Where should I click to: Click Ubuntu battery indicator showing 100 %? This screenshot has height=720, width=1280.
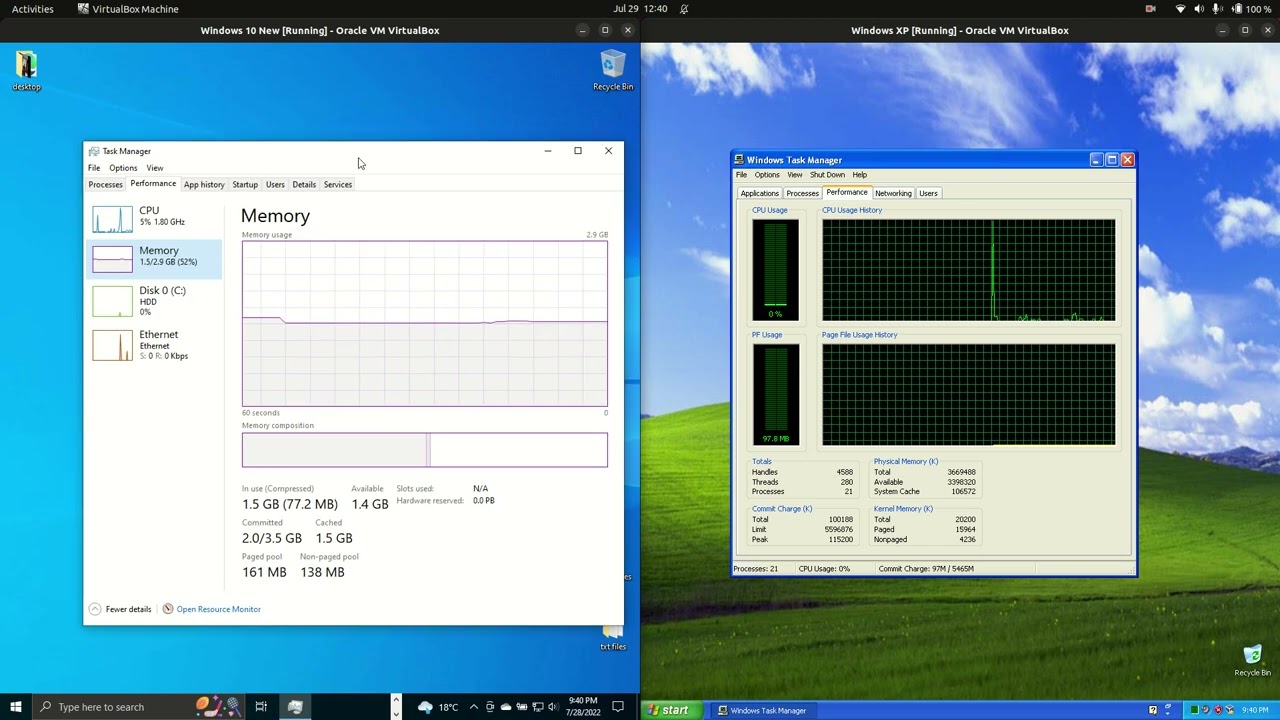click(x=1250, y=9)
